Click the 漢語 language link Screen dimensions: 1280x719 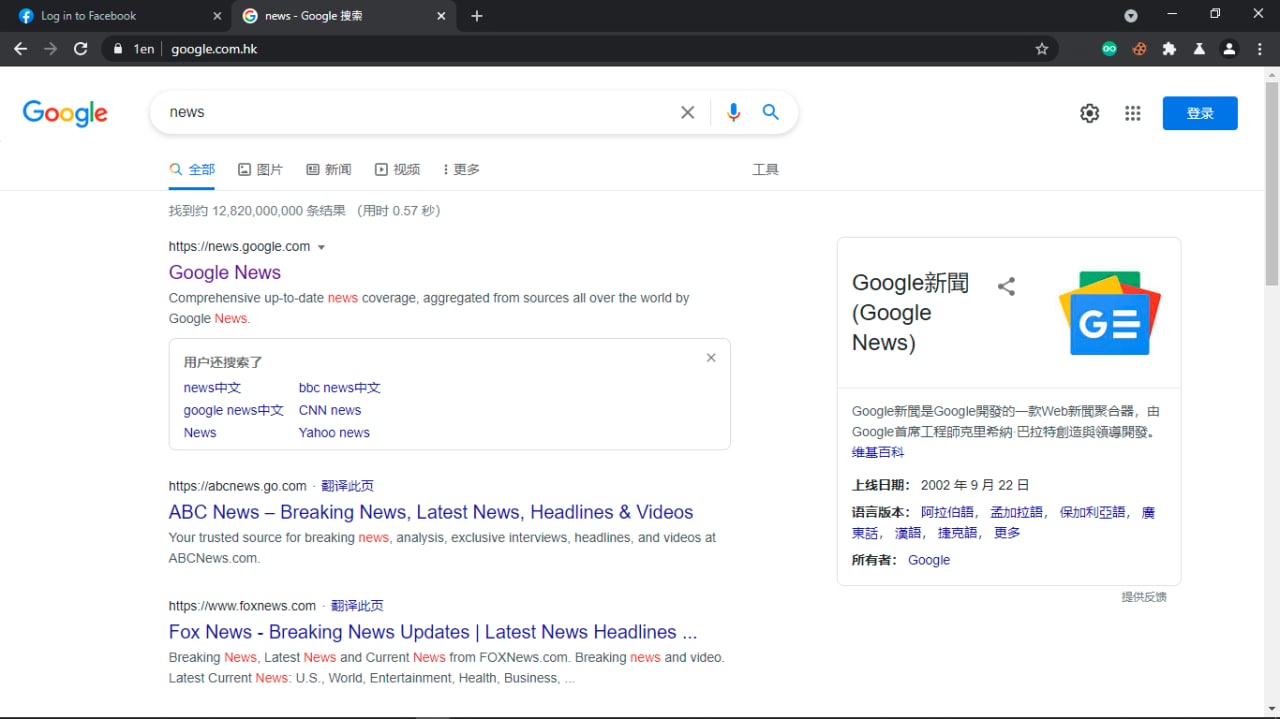[x=908, y=533]
